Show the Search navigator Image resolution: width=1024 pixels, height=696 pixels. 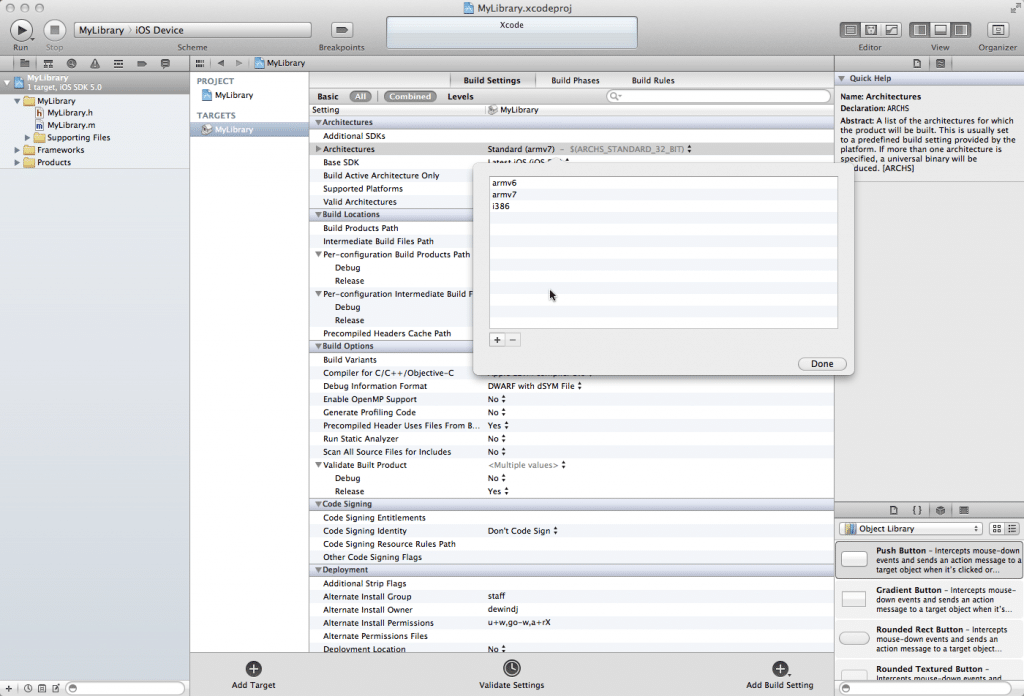click(x=71, y=63)
